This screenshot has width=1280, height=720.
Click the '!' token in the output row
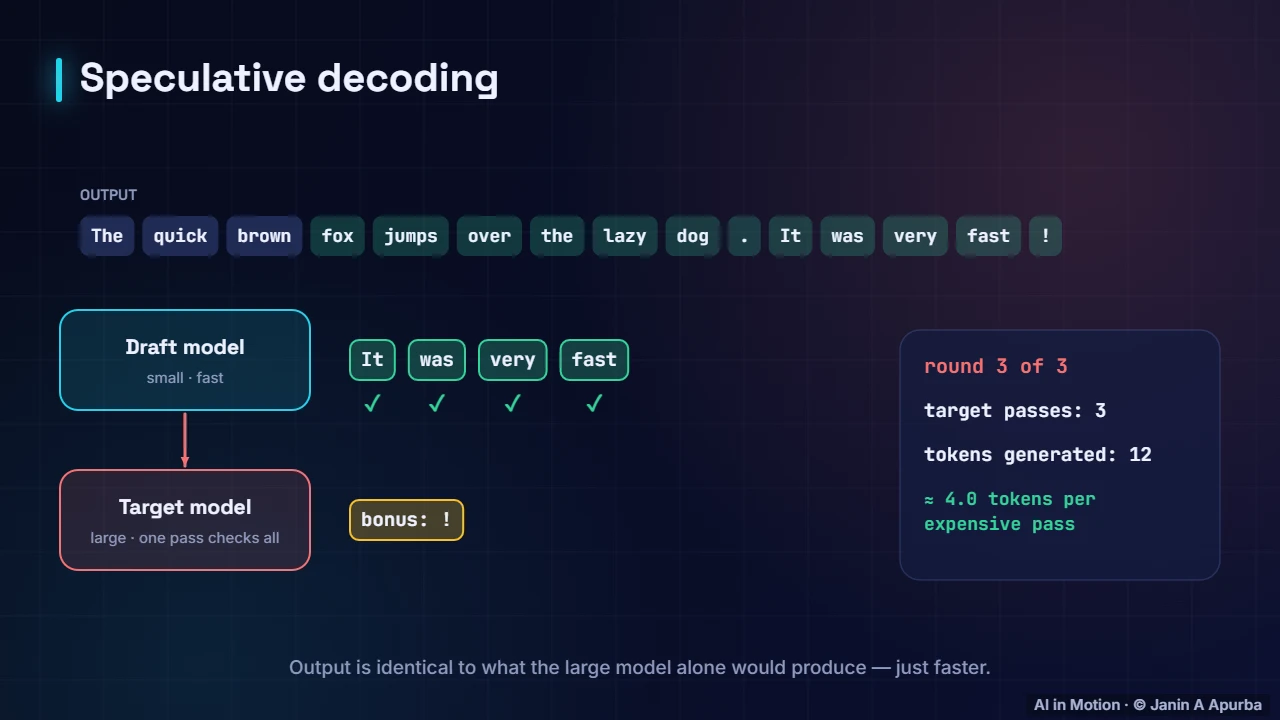click(1045, 236)
